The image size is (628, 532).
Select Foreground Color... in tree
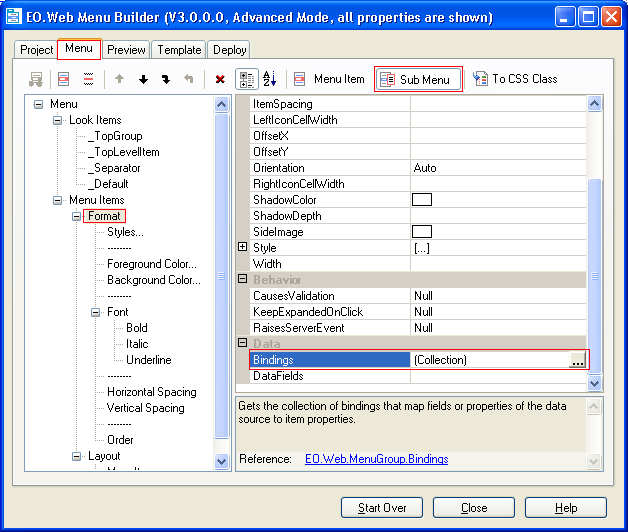point(152,264)
